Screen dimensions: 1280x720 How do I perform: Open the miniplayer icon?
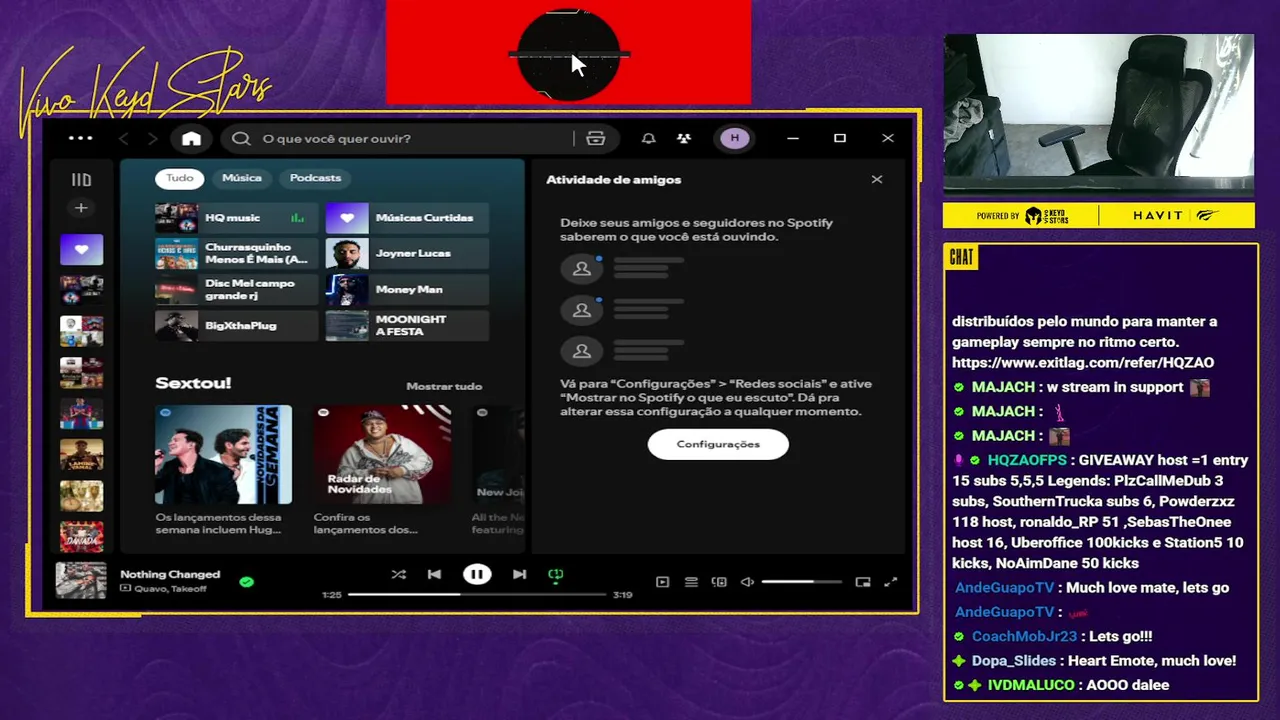pyautogui.click(x=863, y=582)
